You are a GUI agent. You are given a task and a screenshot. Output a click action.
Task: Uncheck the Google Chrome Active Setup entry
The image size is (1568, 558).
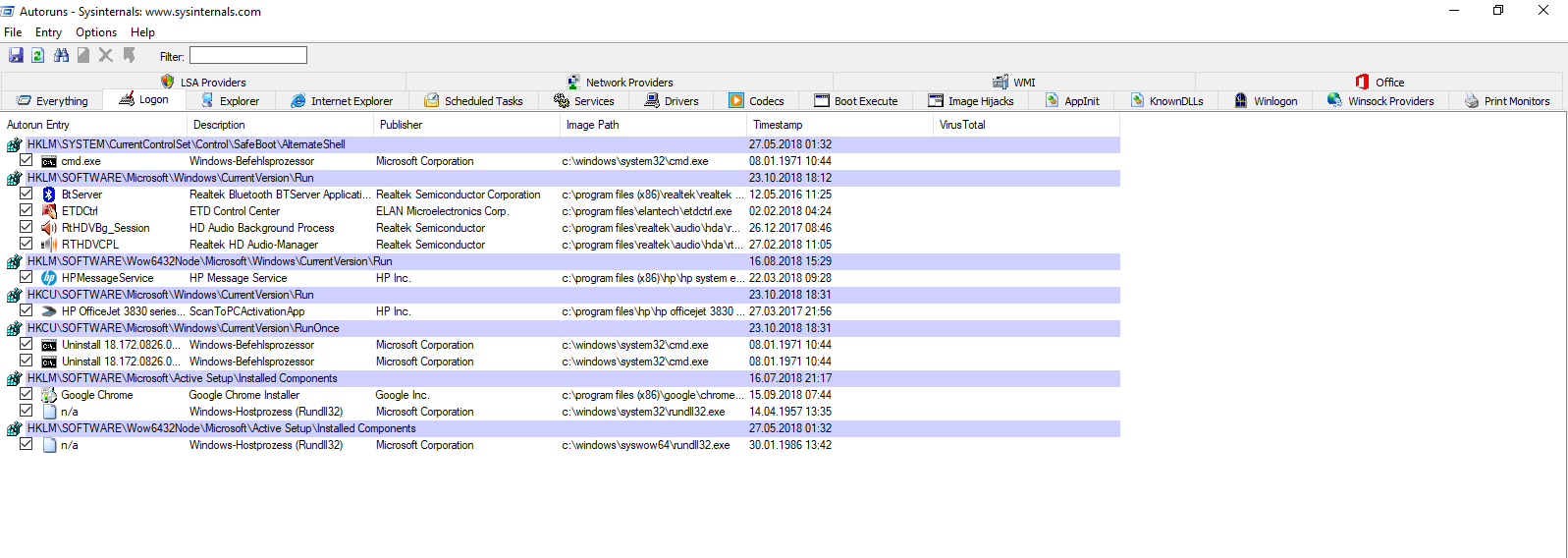(x=27, y=394)
